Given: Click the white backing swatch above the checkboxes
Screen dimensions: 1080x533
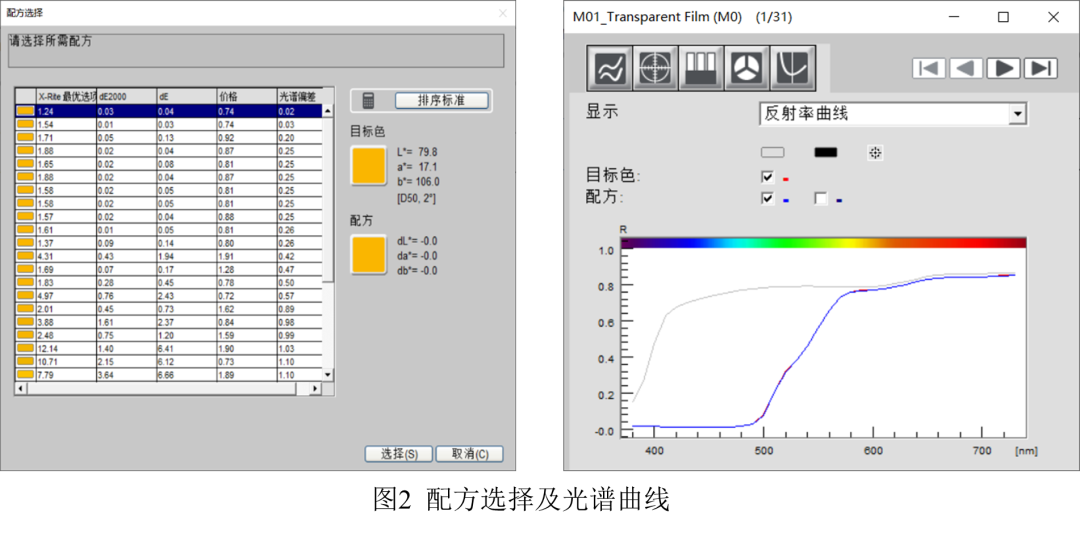Looking at the screenshot, I should pos(773,153).
